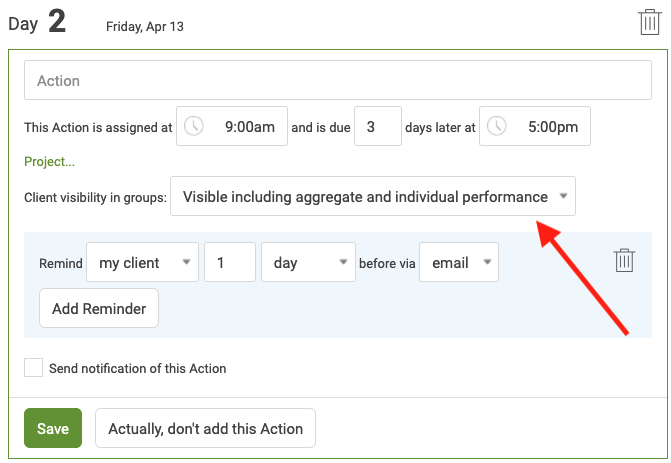The width and height of the screenshot is (671, 463).
Task: Click the Send notification of this Action label
Action: click(137, 368)
